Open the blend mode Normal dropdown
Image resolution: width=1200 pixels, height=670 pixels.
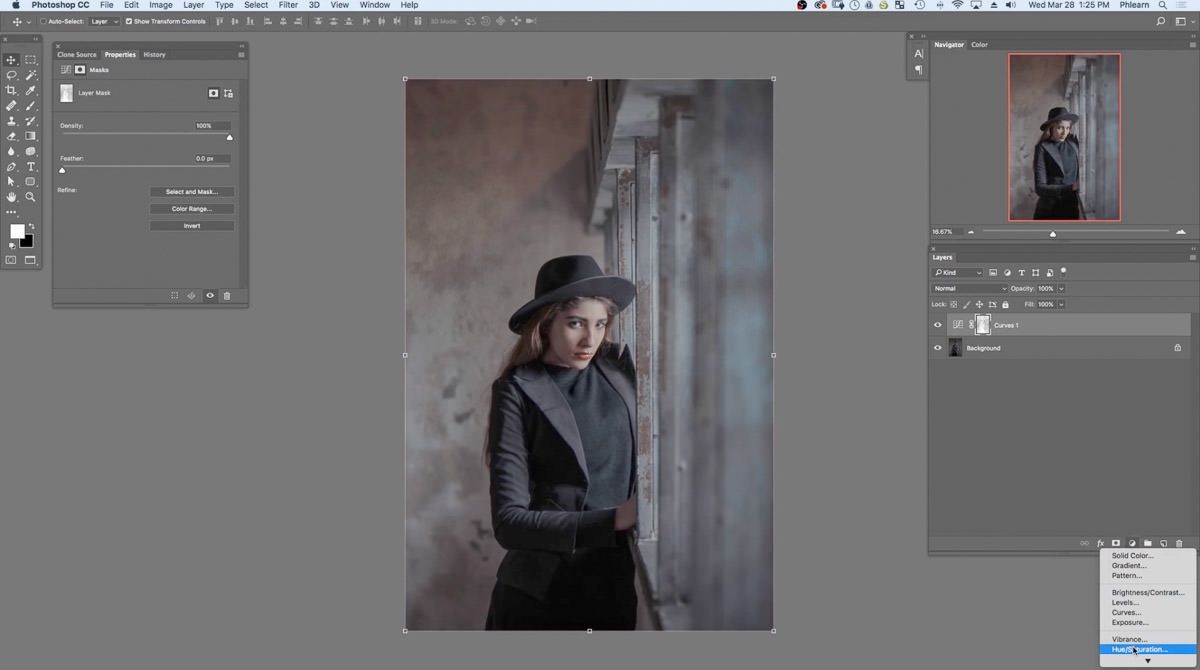(969, 288)
